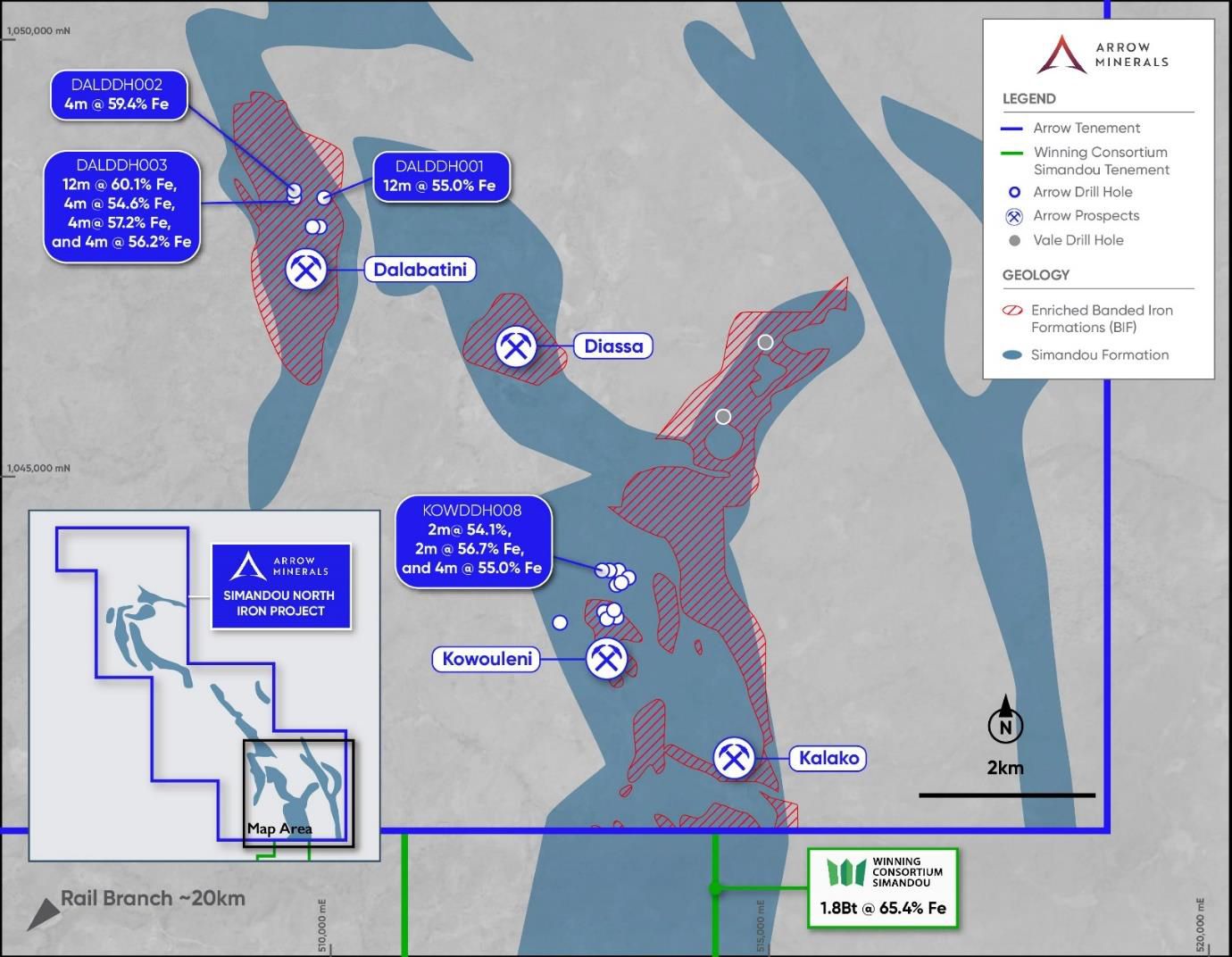Click the Diassa name label
1232x957 pixels.
pos(613,346)
